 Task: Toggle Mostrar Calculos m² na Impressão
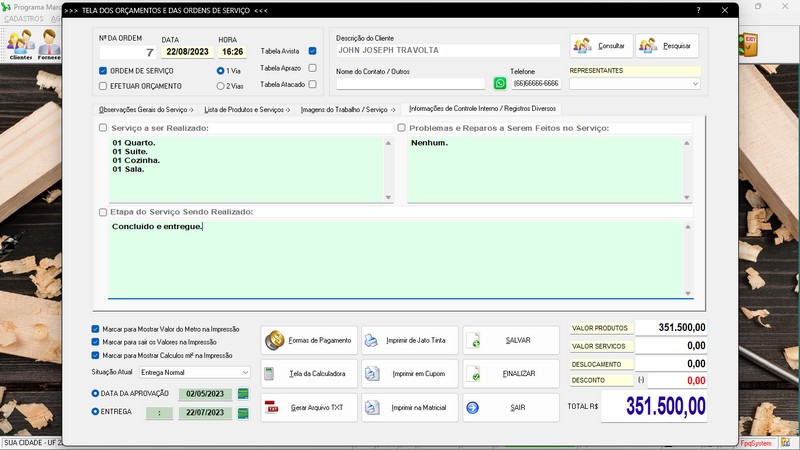click(95, 356)
